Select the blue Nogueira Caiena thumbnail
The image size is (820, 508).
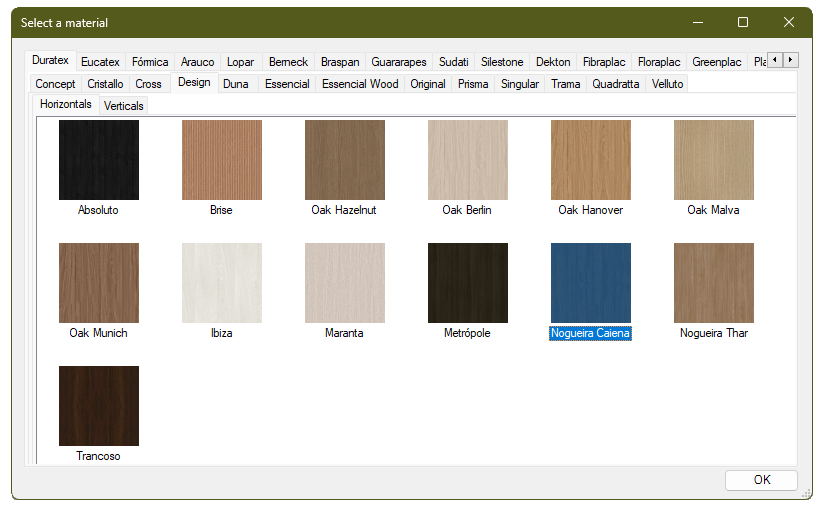(x=590, y=283)
